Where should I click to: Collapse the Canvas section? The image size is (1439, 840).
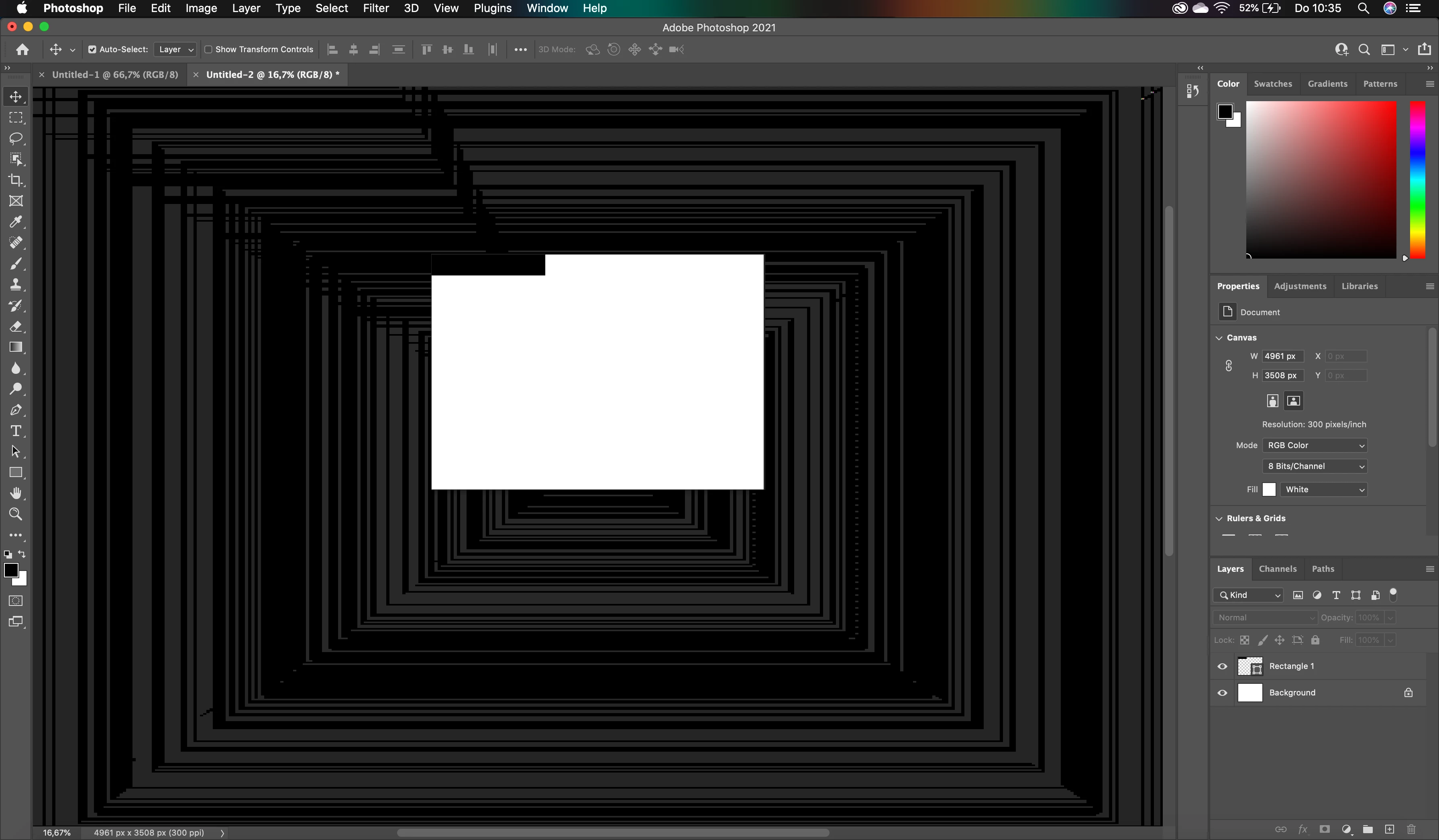1219,338
